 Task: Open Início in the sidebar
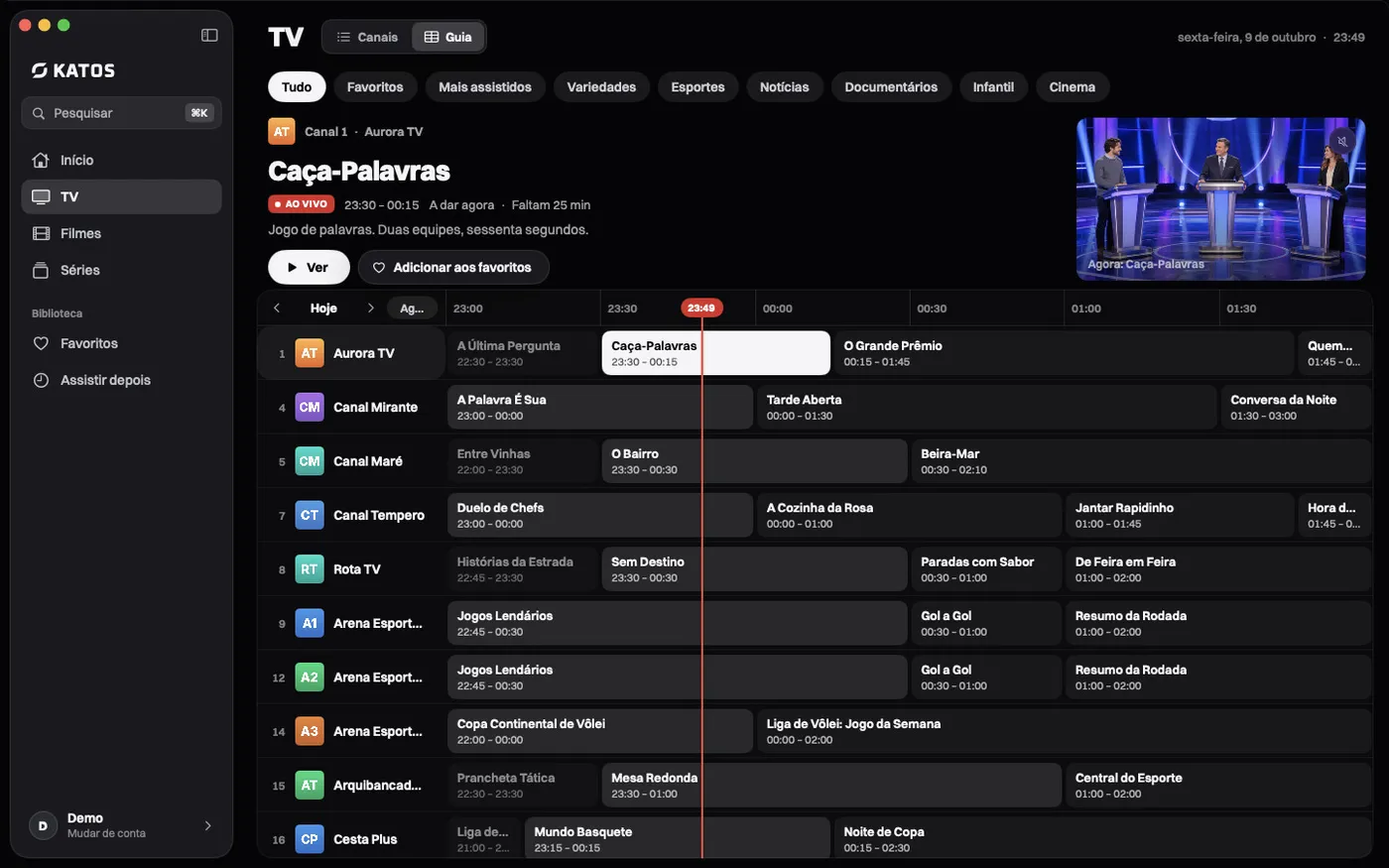point(121,160)
